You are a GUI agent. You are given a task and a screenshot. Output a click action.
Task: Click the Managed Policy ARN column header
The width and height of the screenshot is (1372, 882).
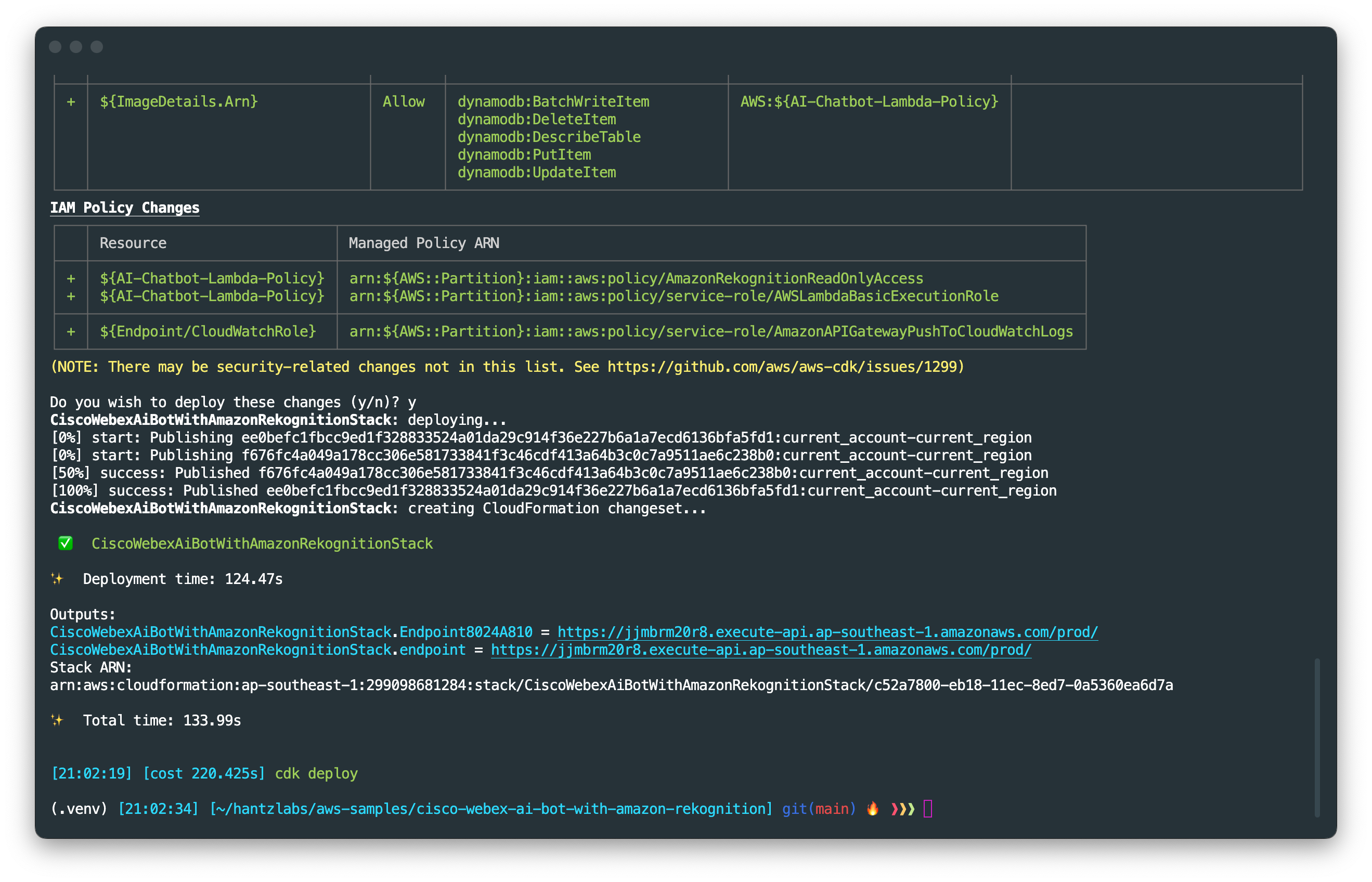(x=424, y=243)
